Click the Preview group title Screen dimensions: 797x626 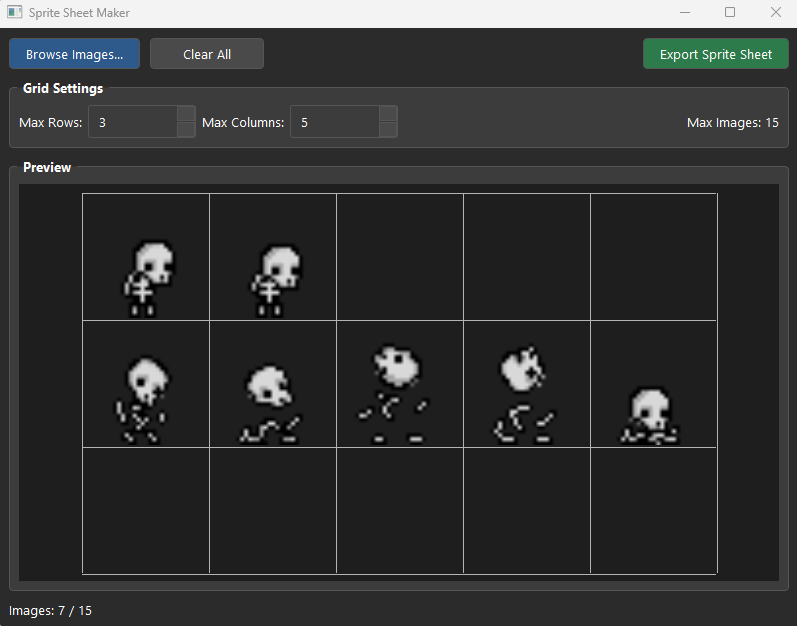click(x=47, y=167)
